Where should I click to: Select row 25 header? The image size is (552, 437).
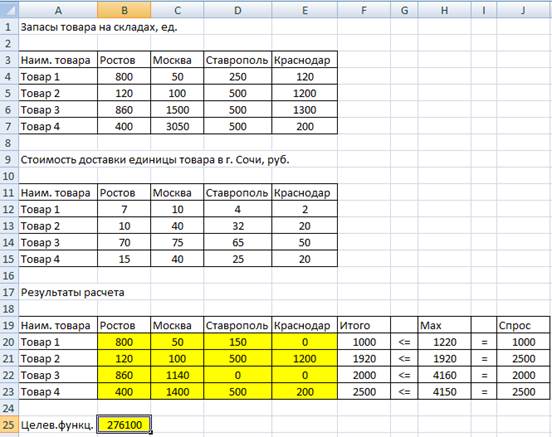point(9,425)
